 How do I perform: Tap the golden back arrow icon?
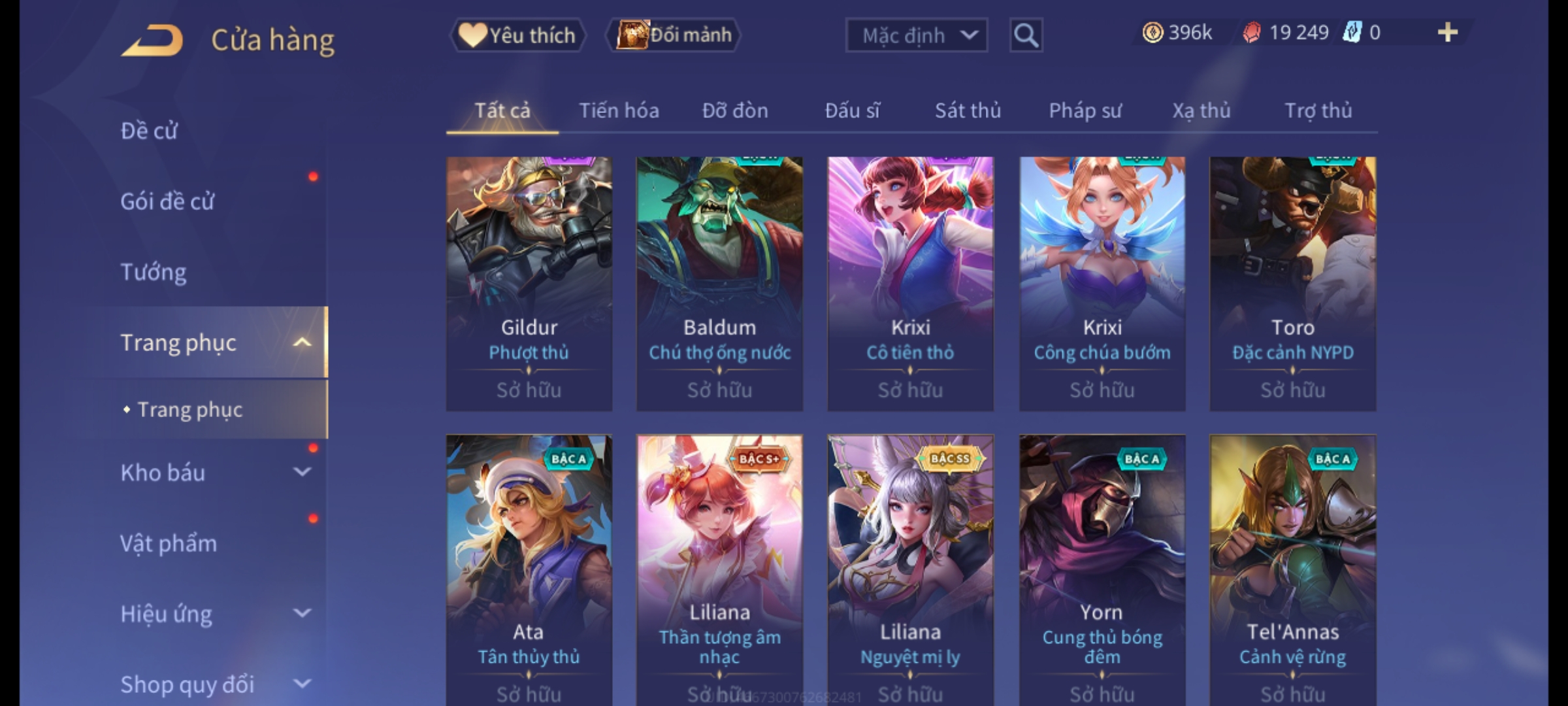pos(152,41)
